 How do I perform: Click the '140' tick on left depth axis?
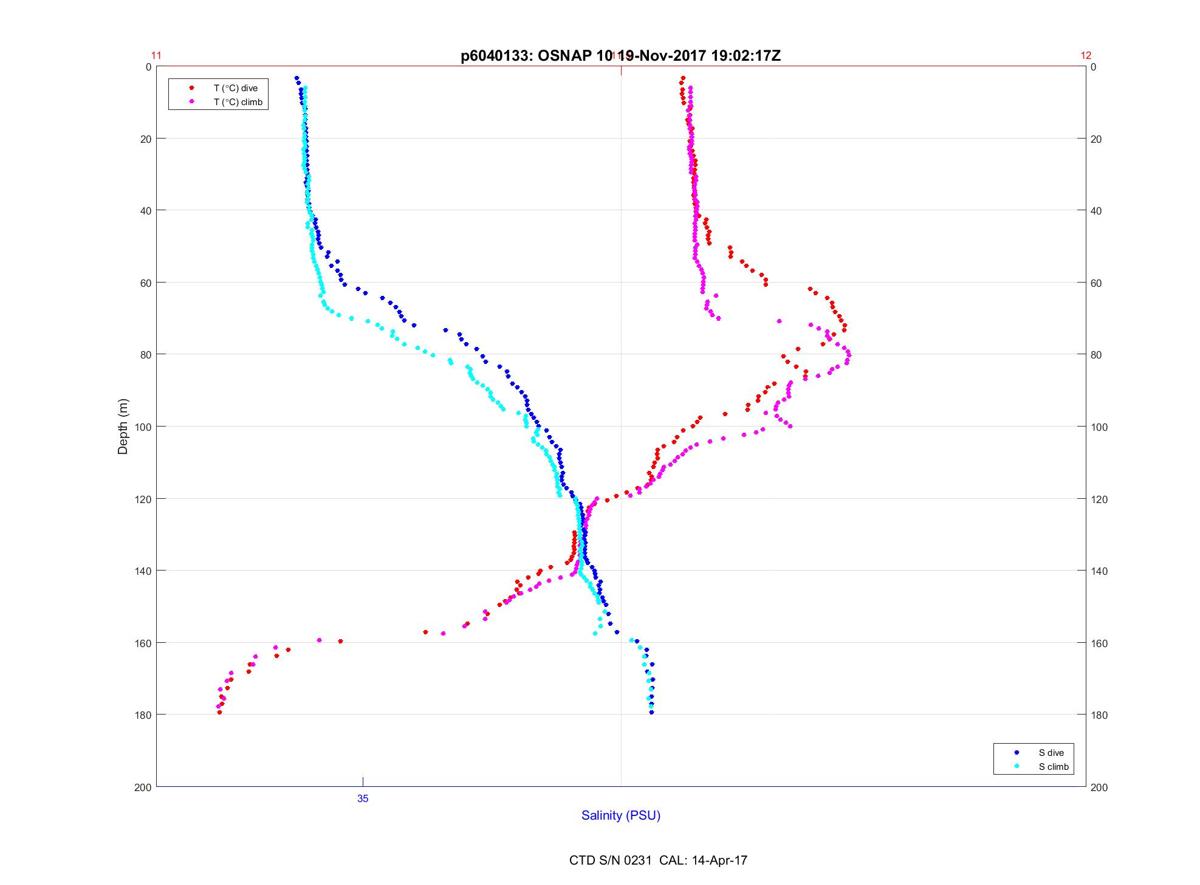point(141,571)
